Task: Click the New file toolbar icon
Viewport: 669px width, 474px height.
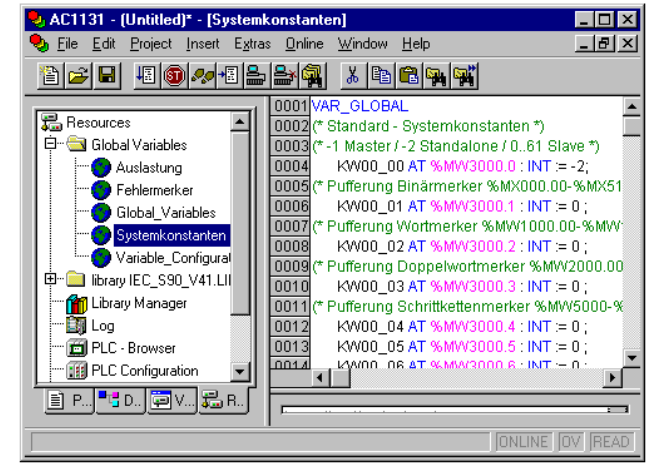Action: (50, 76)
